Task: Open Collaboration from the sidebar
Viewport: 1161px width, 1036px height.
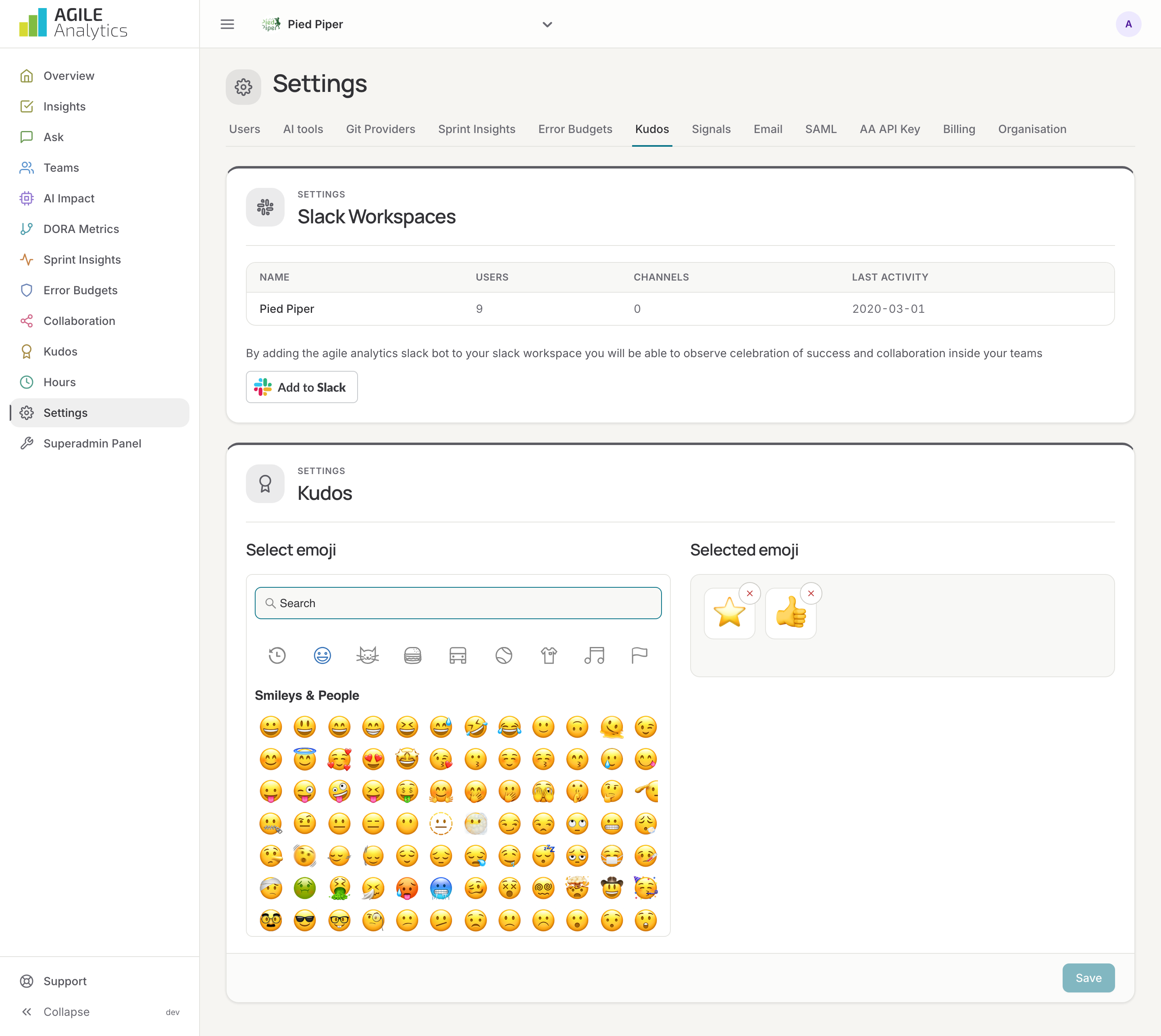Action: [x=100, y=320]
